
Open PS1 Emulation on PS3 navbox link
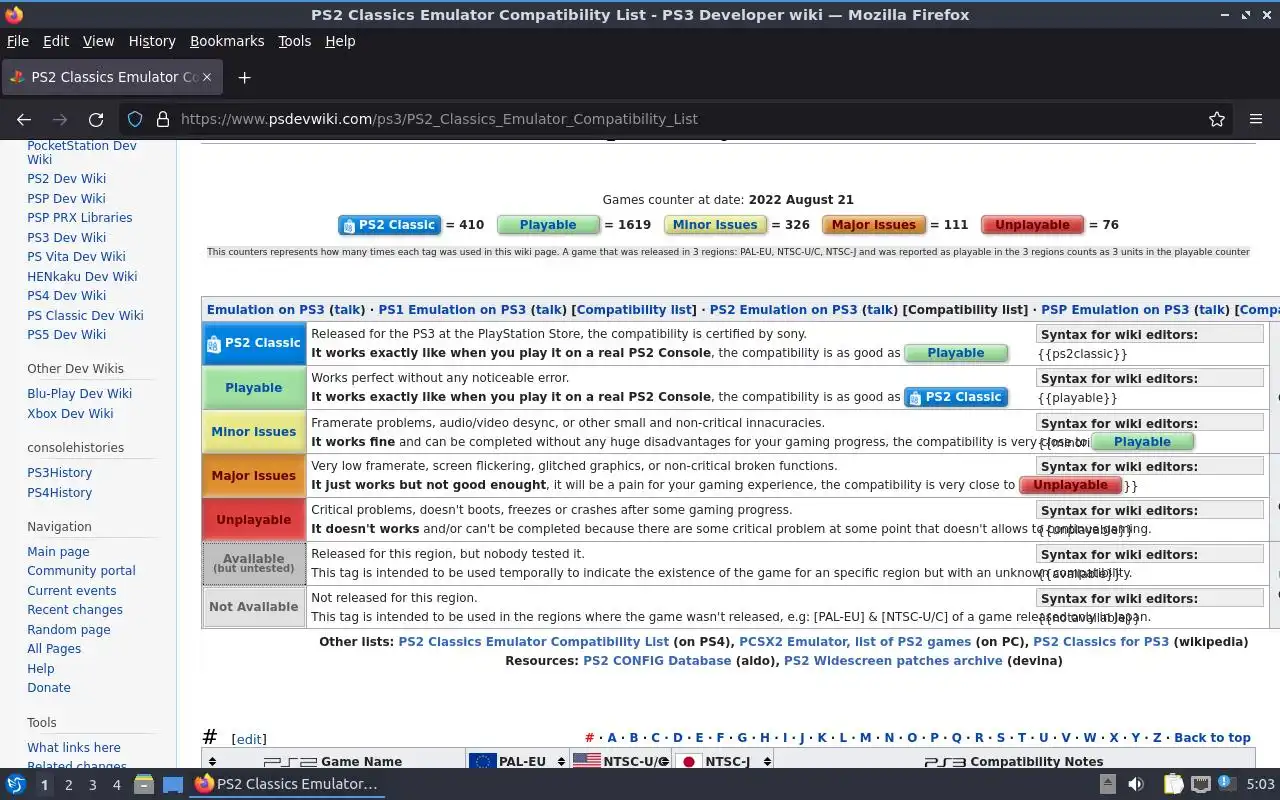tap(452, 310)
